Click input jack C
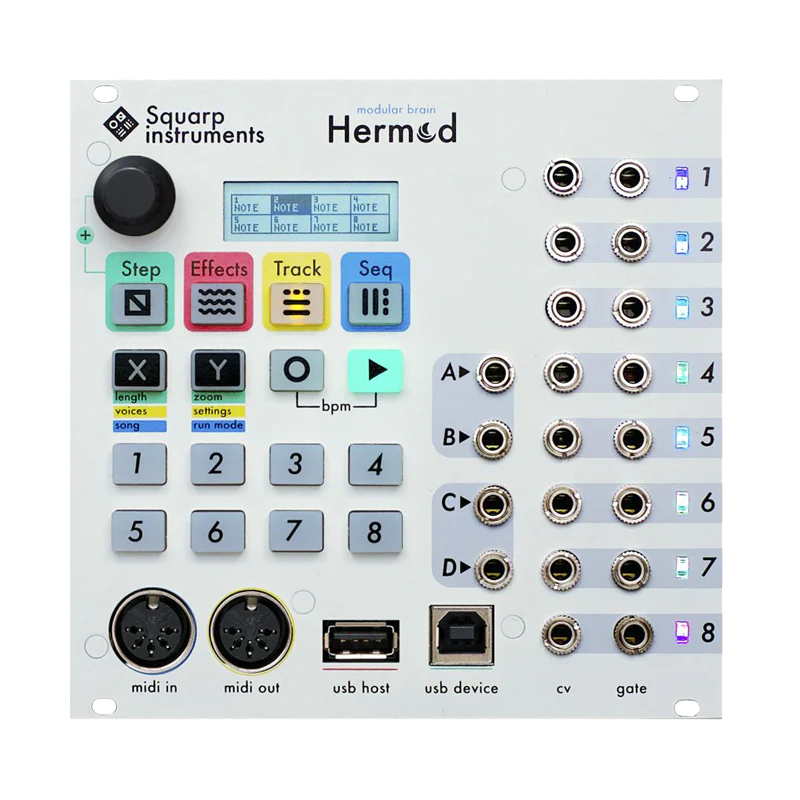 click(493, 504)
